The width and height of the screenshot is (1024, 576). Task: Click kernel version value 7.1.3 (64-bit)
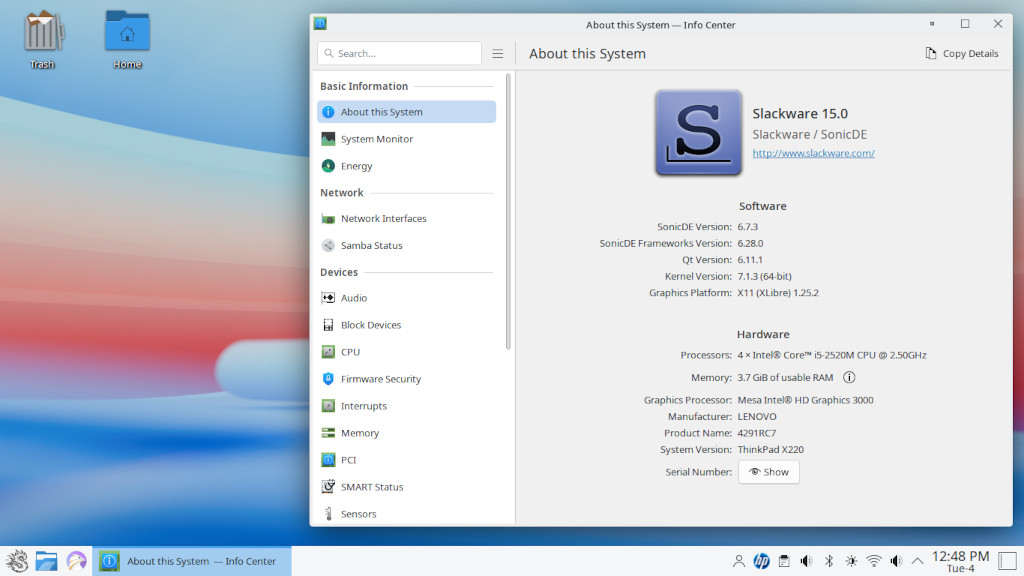click(x=764, y=276)
